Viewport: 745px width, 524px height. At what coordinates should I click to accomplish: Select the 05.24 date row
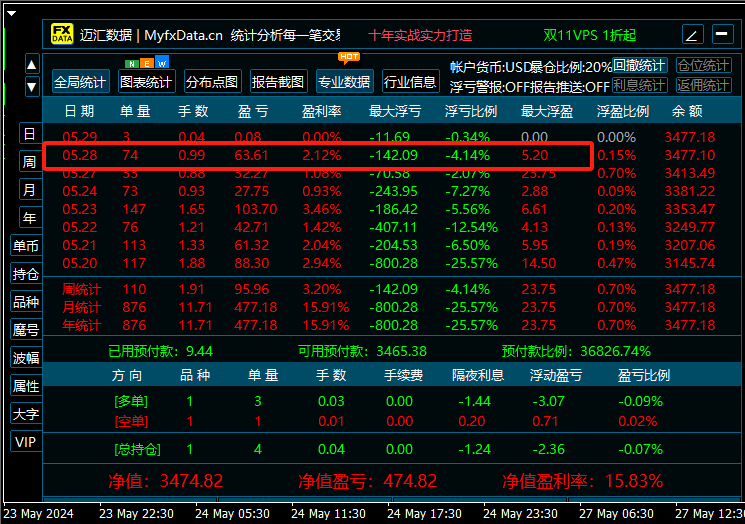click(390, 191)
